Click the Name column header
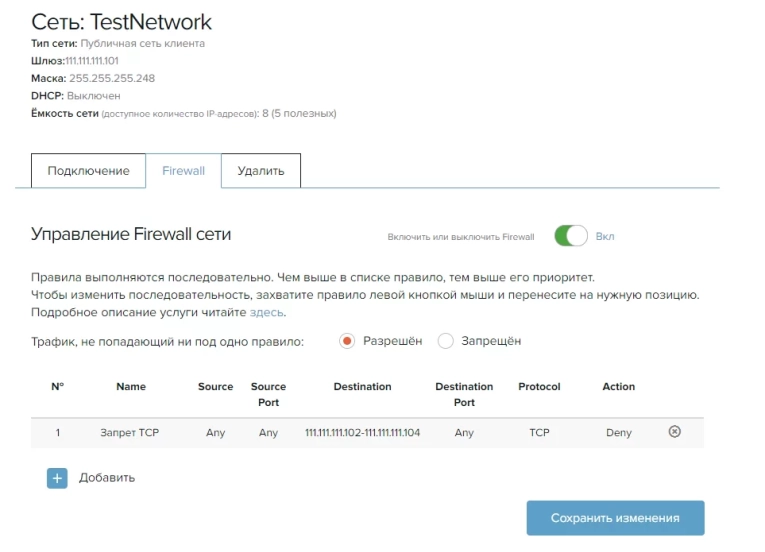 (131, 386)
